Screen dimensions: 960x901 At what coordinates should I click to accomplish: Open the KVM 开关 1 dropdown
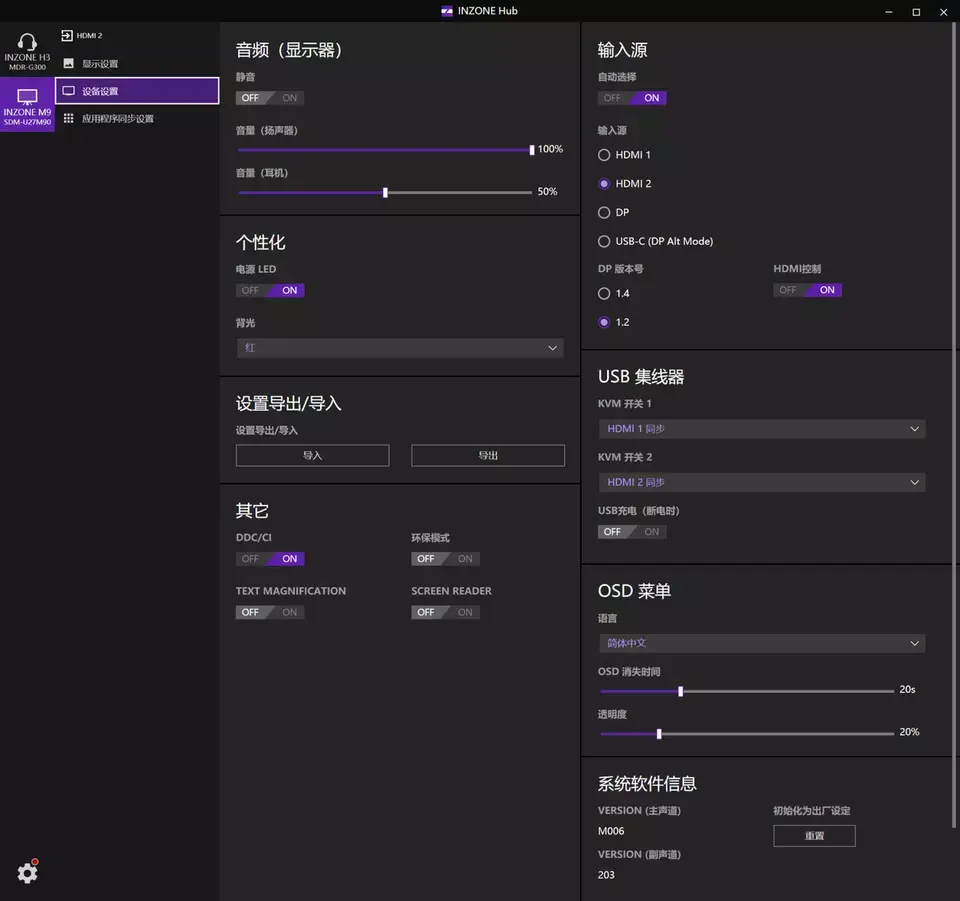[x=762, y=428]
